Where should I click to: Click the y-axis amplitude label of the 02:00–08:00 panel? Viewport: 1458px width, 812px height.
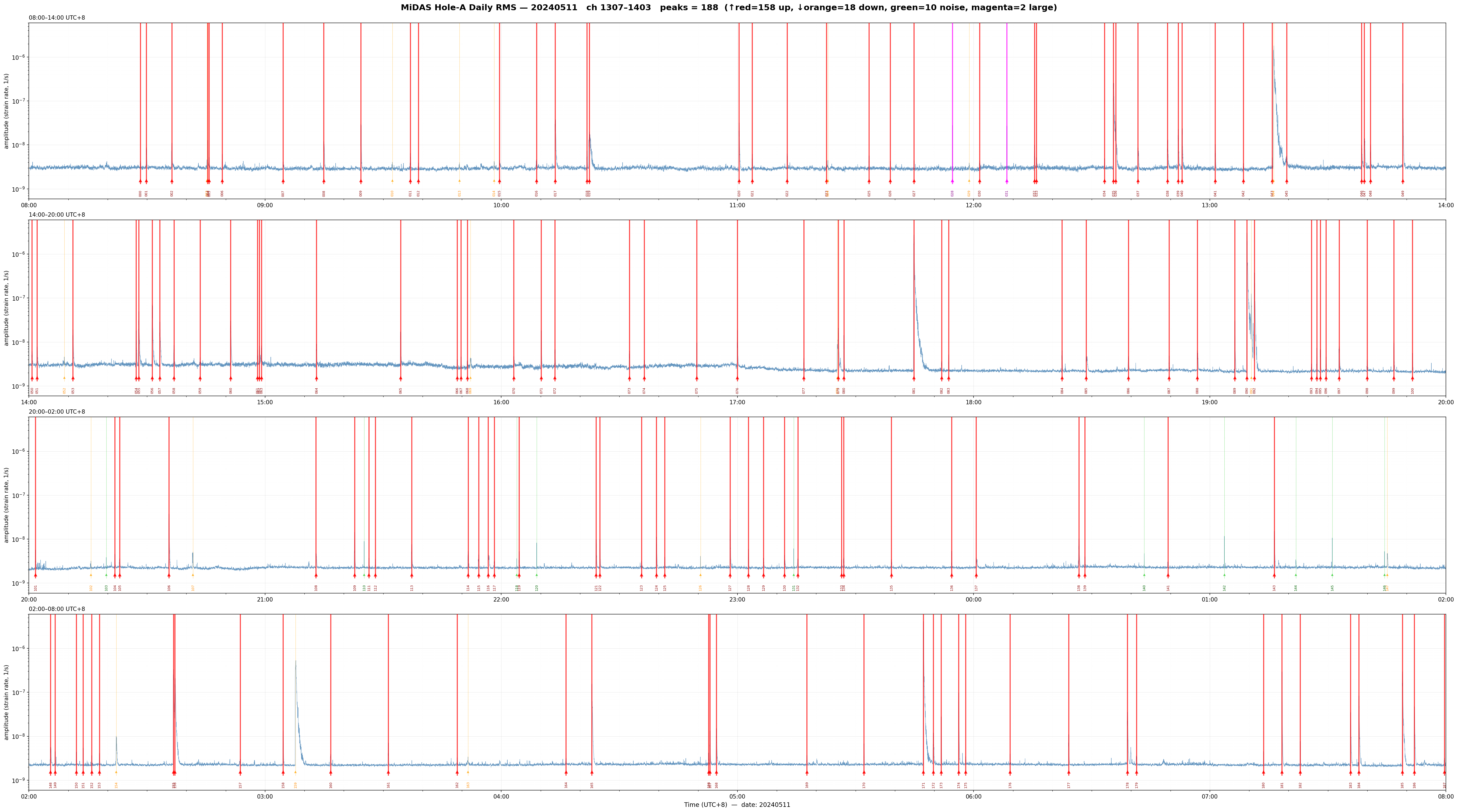click(x=7, y=702)
